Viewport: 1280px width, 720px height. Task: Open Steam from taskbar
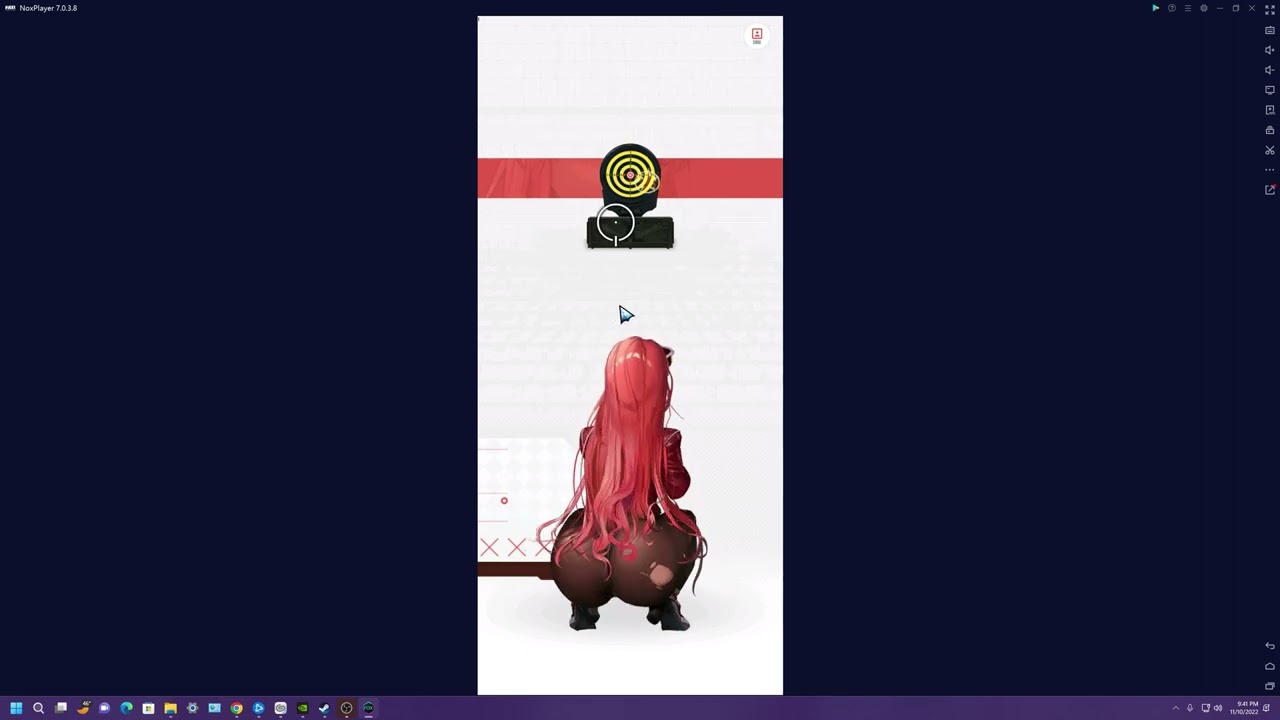(324, 708)
